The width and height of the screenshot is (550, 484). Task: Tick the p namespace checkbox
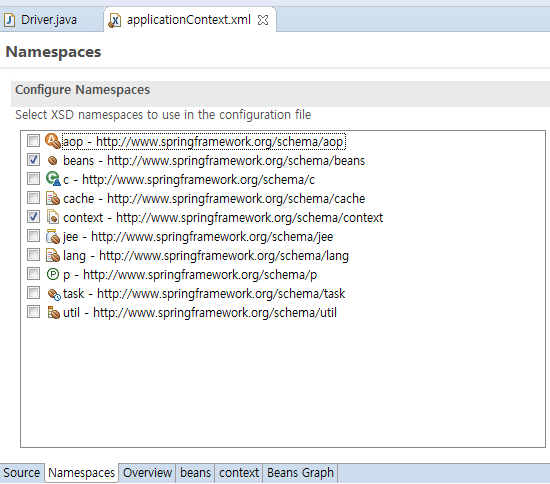tap(33, 274)
